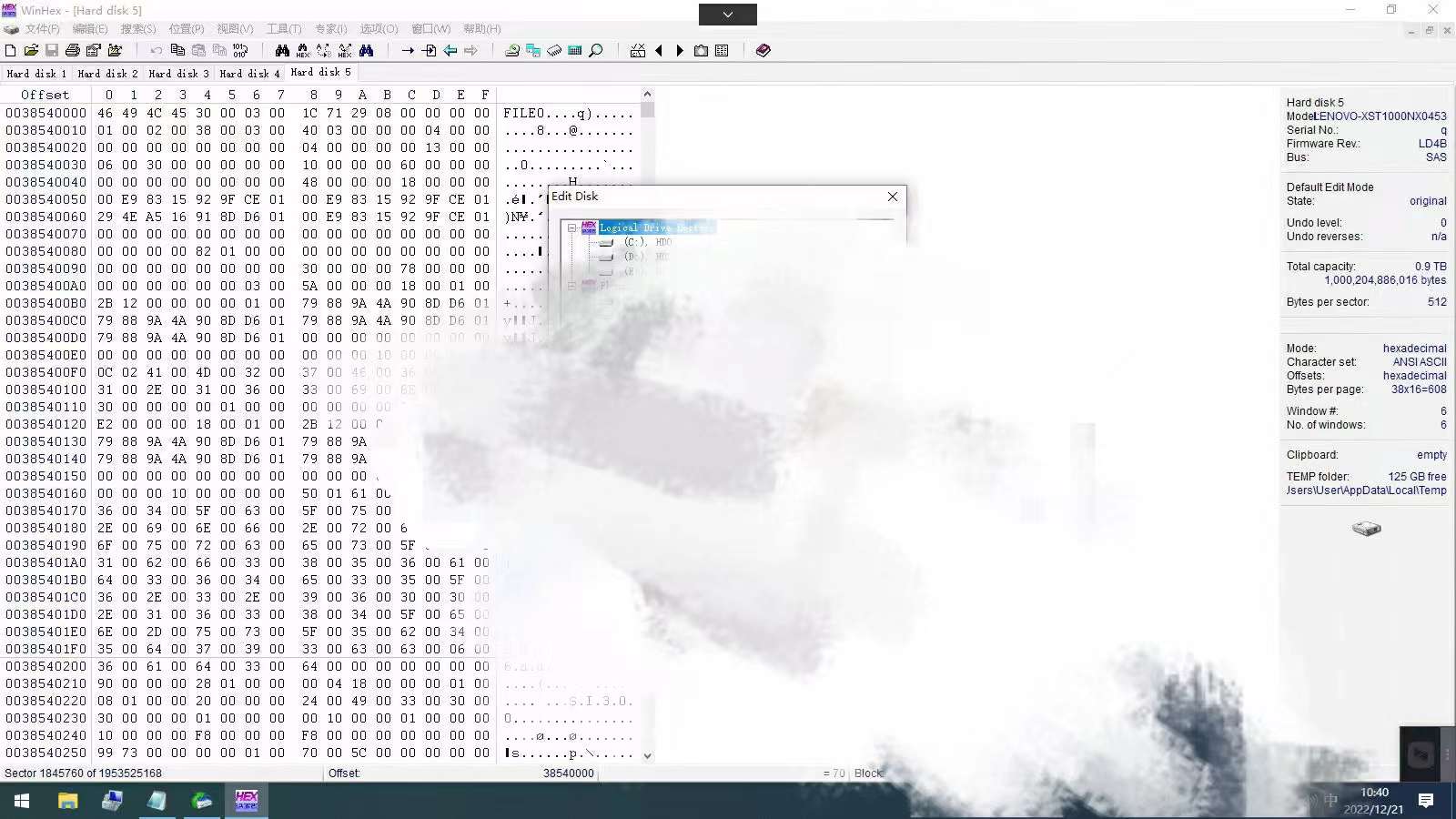Image resolution: width=1456 pixels, height=819 pixels.
Task: Open the 窗口(W) menu
Action: (431, 29)
